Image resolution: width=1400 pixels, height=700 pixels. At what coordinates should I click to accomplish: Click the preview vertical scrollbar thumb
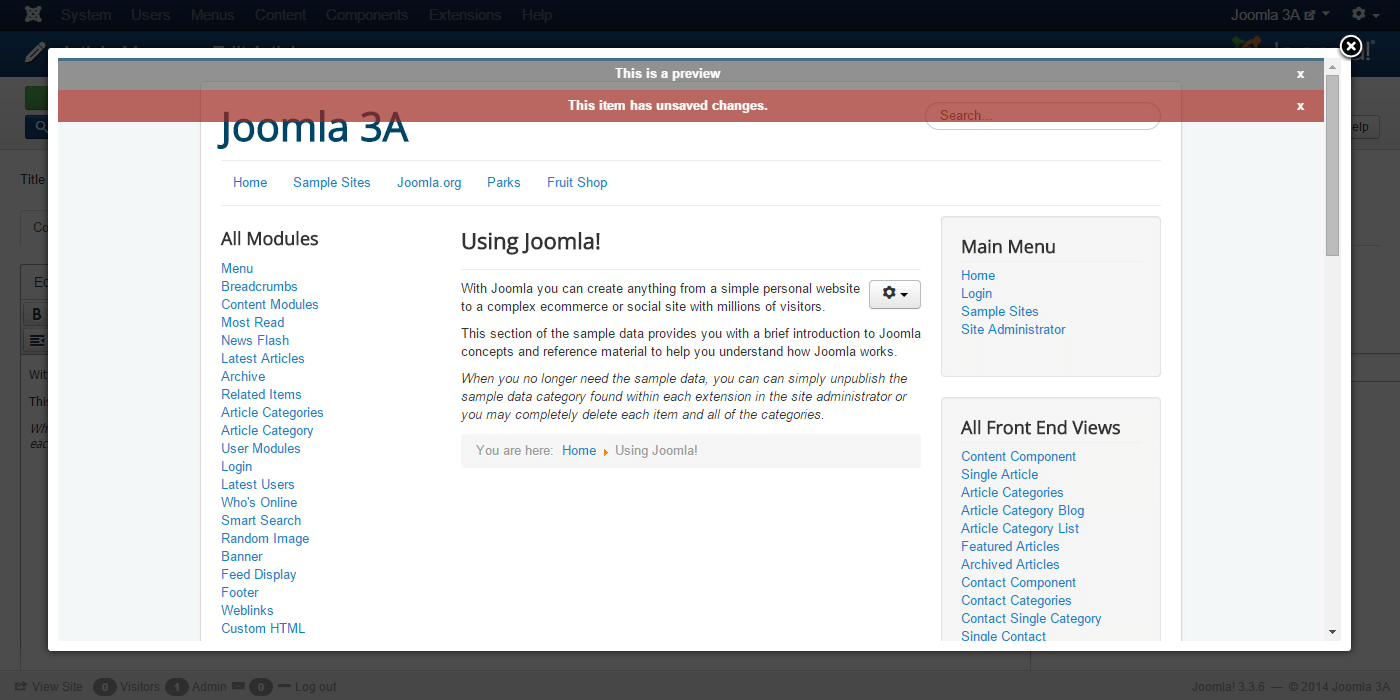(x=1332, y=165)
